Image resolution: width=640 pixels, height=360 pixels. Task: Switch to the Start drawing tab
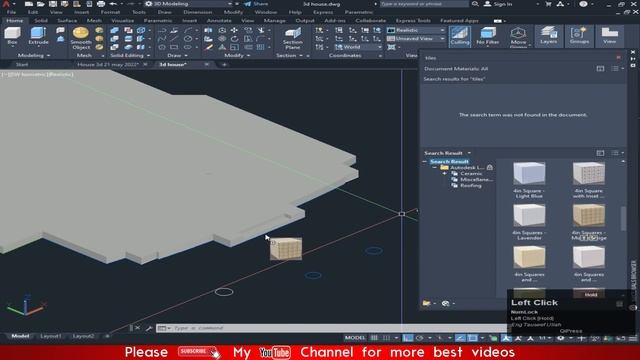pos(22,64)
